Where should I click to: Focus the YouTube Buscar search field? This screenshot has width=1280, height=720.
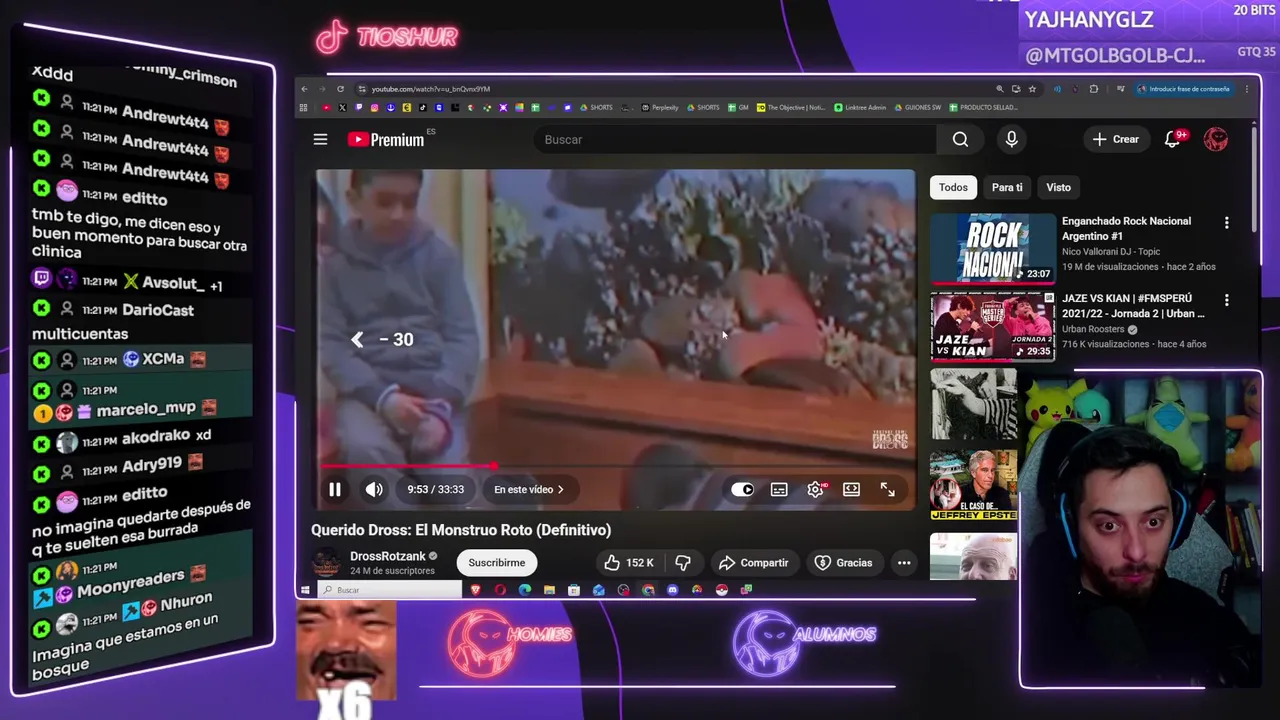[735, 139]
